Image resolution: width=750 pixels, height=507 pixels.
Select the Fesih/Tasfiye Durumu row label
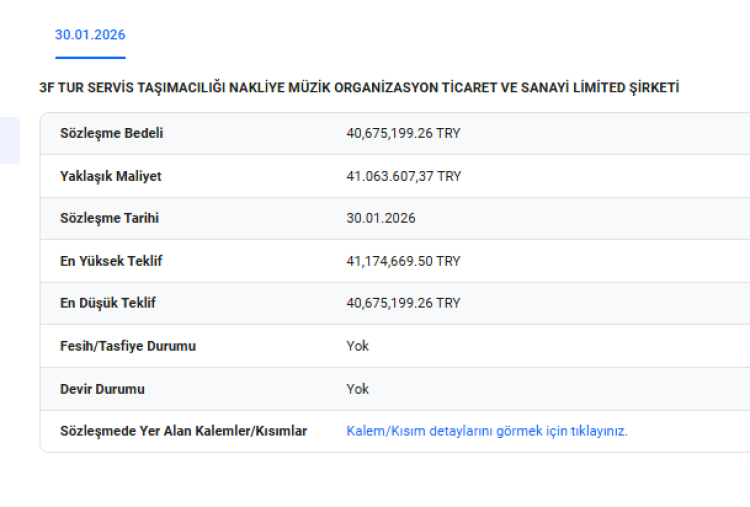(128, 346)
